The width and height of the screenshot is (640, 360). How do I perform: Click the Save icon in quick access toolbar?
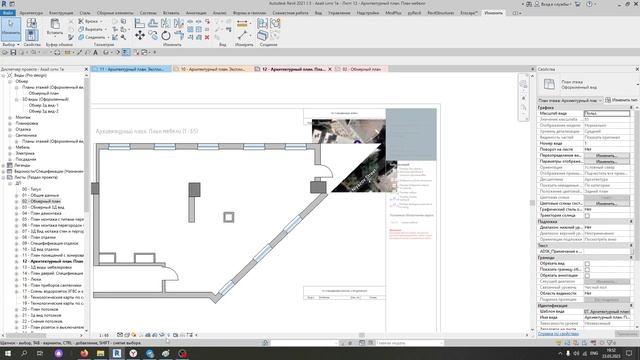pyautogui.click(x=13, y=52)
